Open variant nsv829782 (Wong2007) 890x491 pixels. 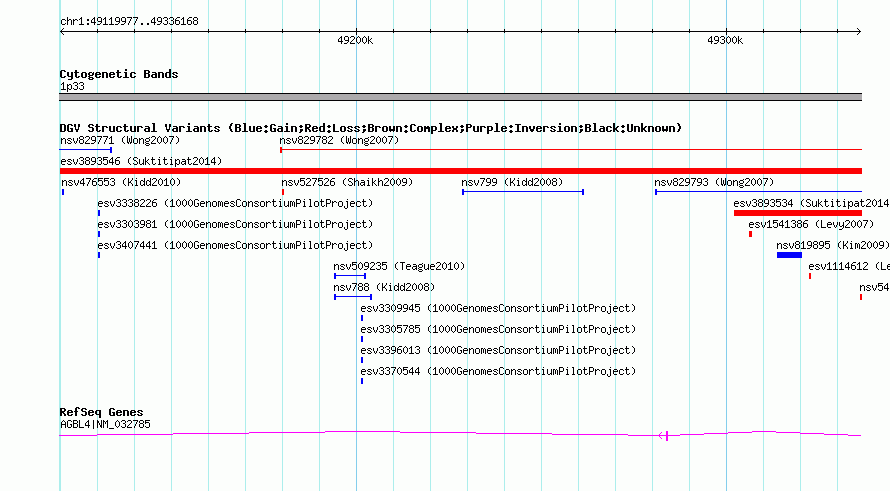point(339,140)
